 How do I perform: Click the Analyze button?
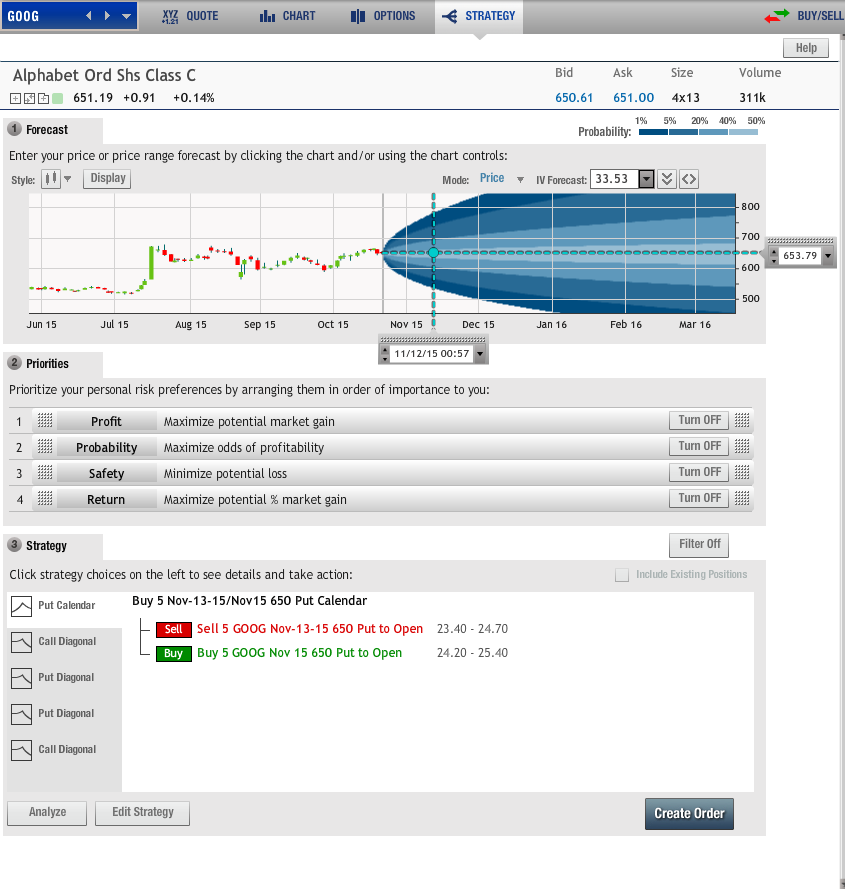tap(47, 813)
